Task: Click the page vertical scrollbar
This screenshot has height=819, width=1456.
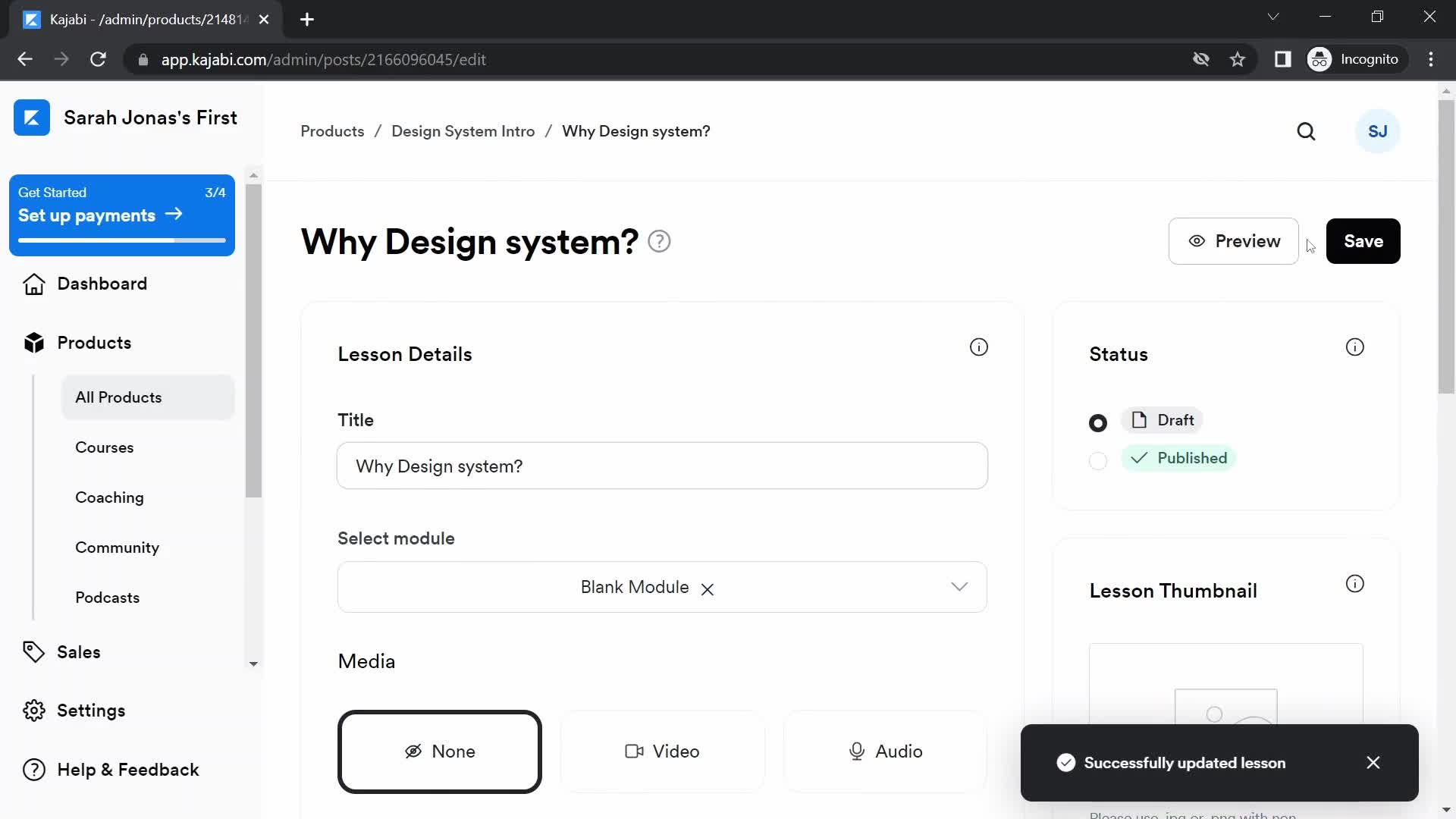Action: [x=1445, y=246]
